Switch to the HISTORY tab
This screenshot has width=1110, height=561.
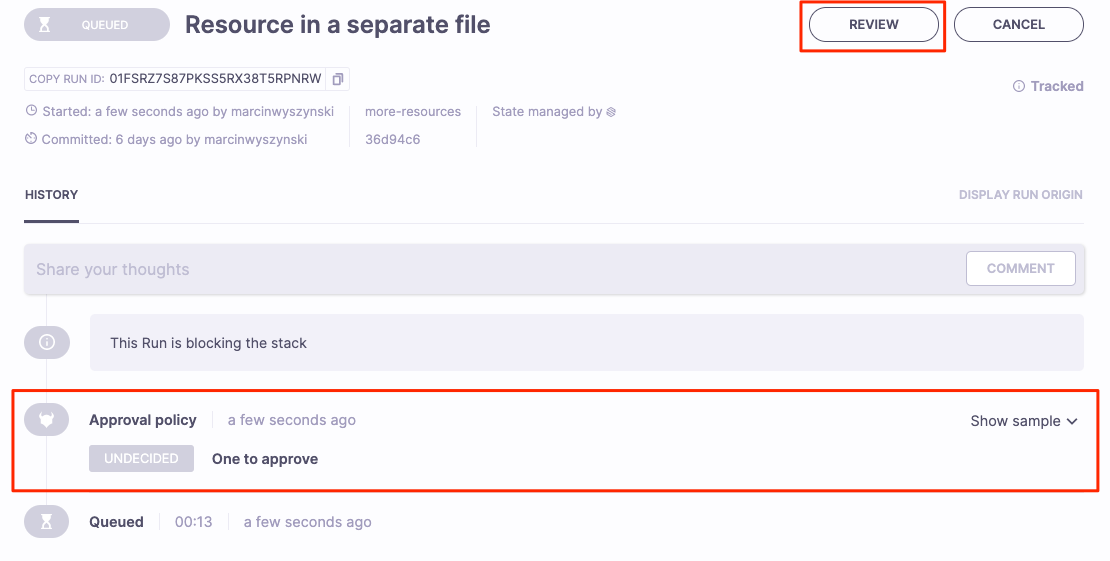tap(51, 195)
